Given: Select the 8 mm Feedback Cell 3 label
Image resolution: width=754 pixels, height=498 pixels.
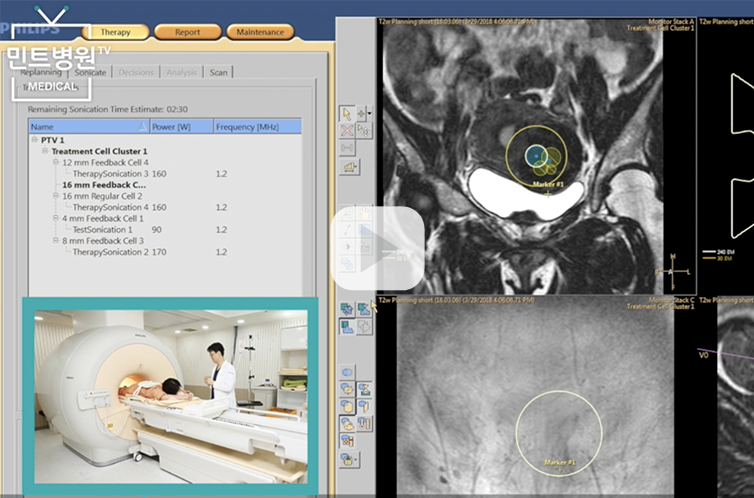Looking at the screenshot, I should (103, 240).
